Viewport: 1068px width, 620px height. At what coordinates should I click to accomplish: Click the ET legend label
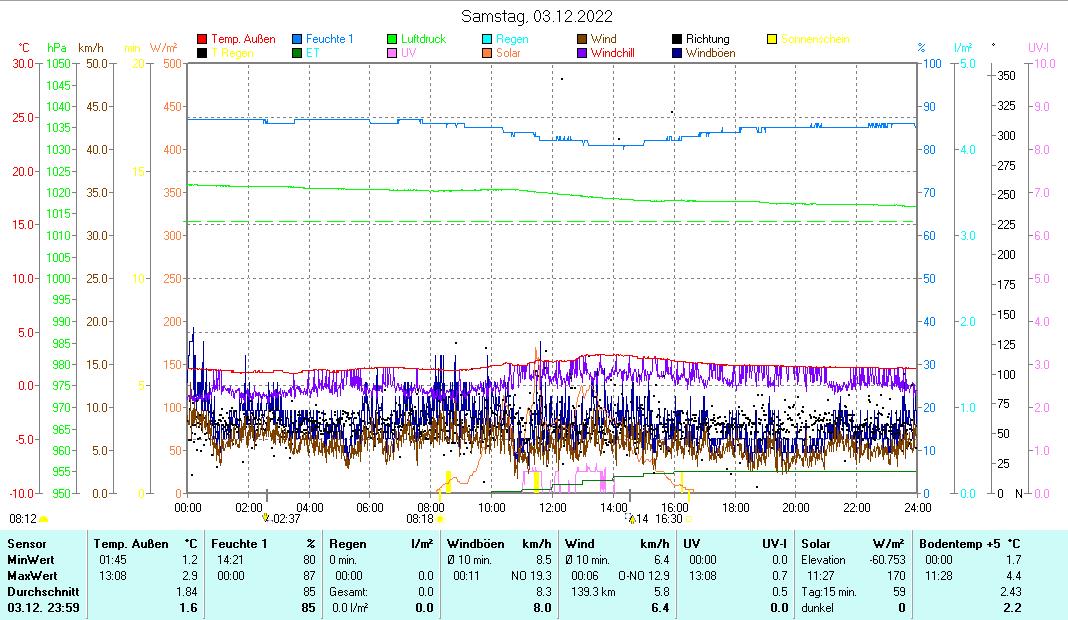(x=312, y=53)
